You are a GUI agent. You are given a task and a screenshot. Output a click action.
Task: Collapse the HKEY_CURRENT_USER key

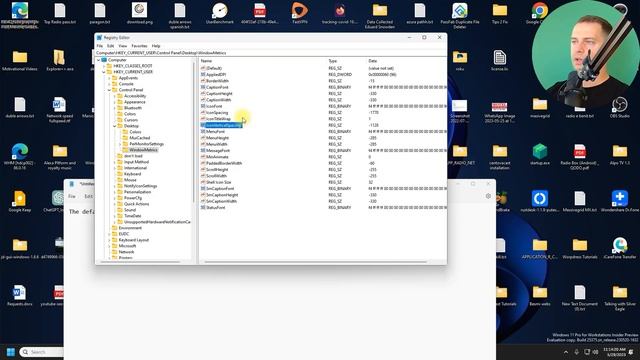(x=104, y=72)
